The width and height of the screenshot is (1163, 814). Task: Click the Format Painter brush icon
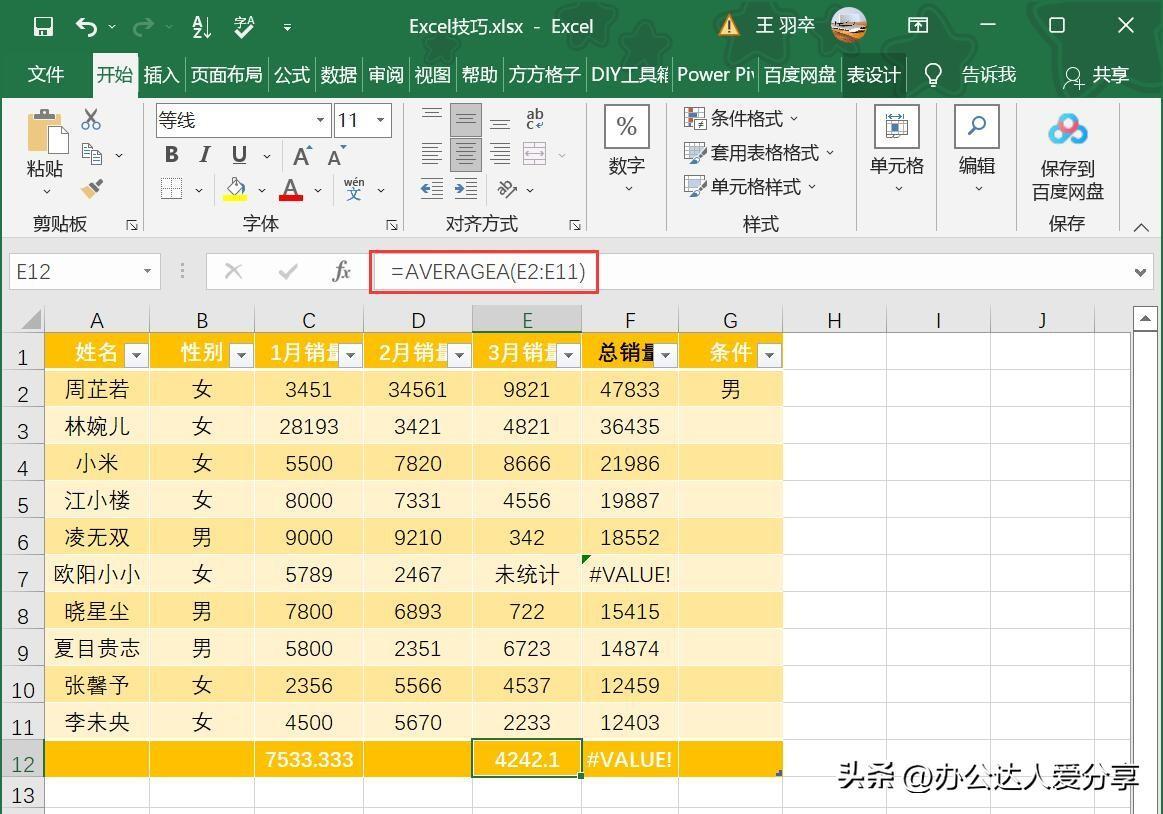coord(92,189)
